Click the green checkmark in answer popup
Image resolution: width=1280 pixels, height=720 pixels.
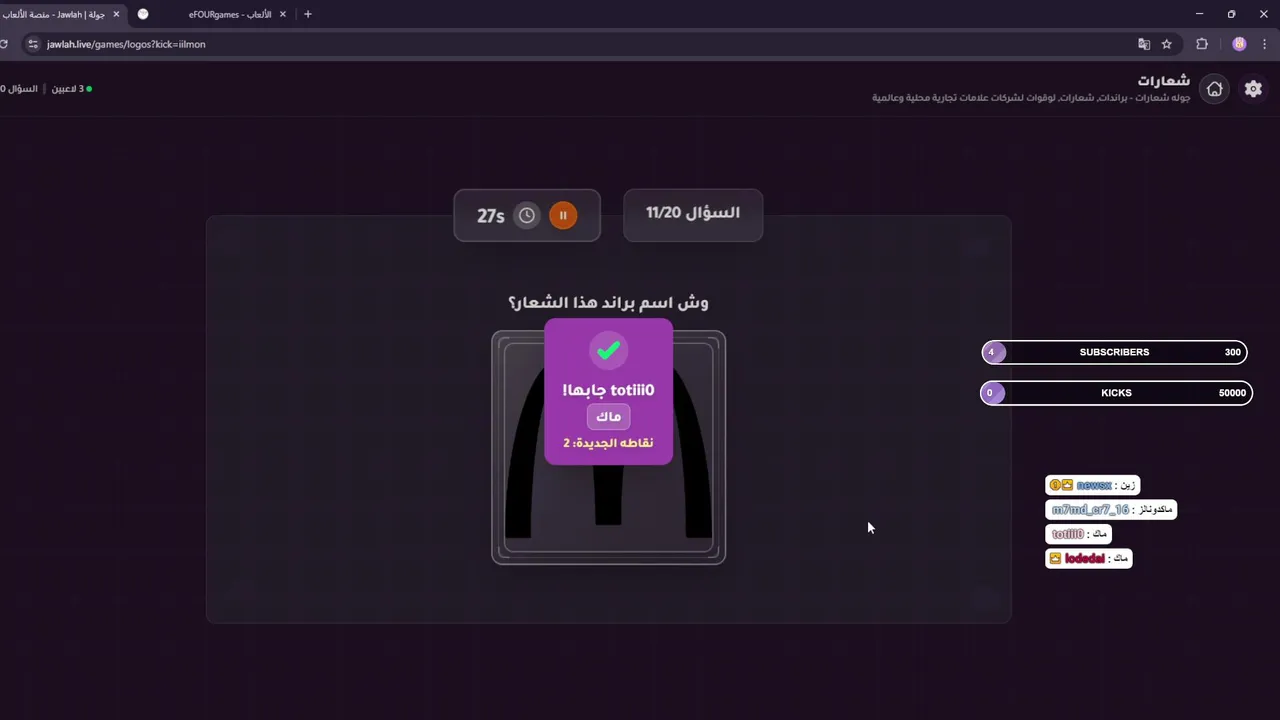(x=608, y=351)
